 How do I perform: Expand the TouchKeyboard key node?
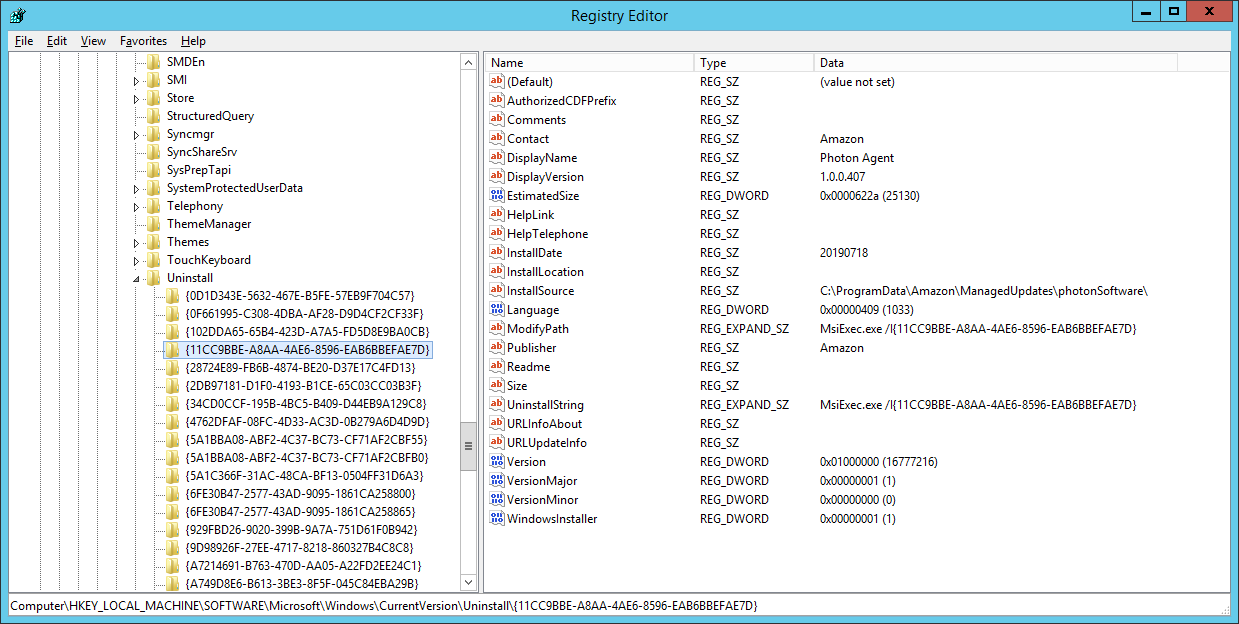137,260
